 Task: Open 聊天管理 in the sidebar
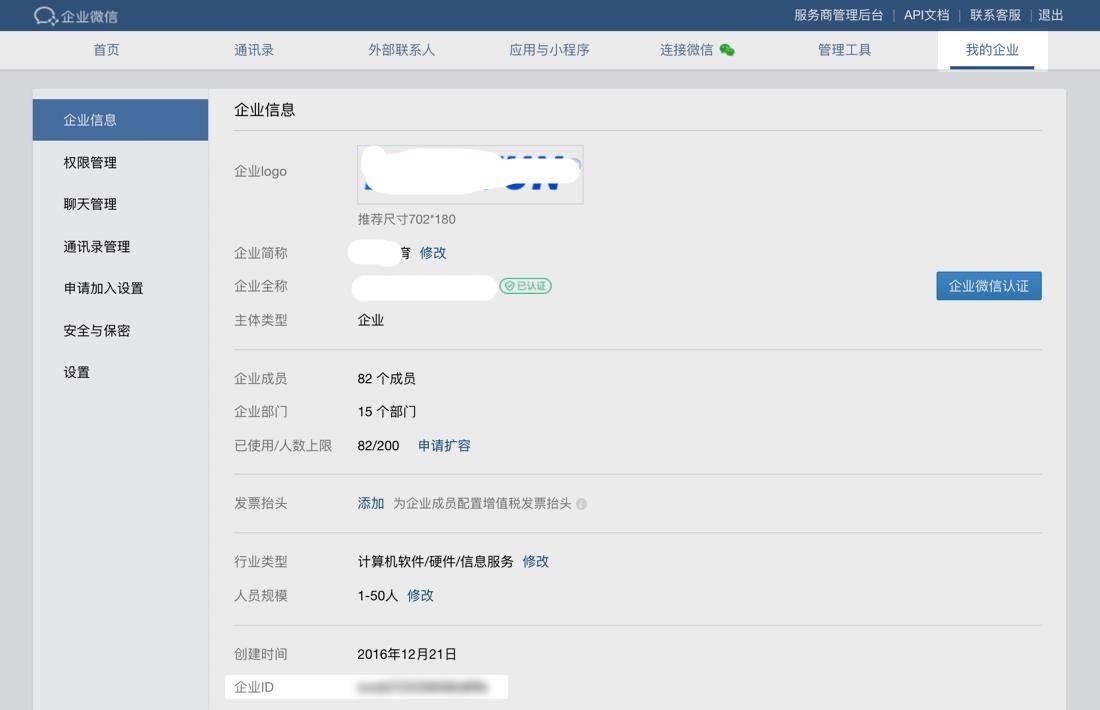pos(90,204)
